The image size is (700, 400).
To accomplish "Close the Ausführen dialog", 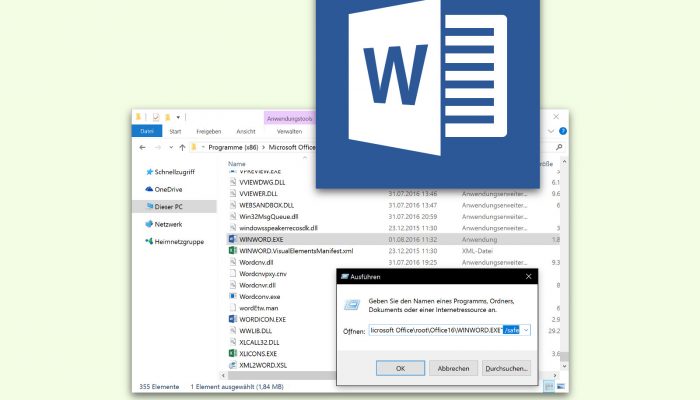I will 529,277.
